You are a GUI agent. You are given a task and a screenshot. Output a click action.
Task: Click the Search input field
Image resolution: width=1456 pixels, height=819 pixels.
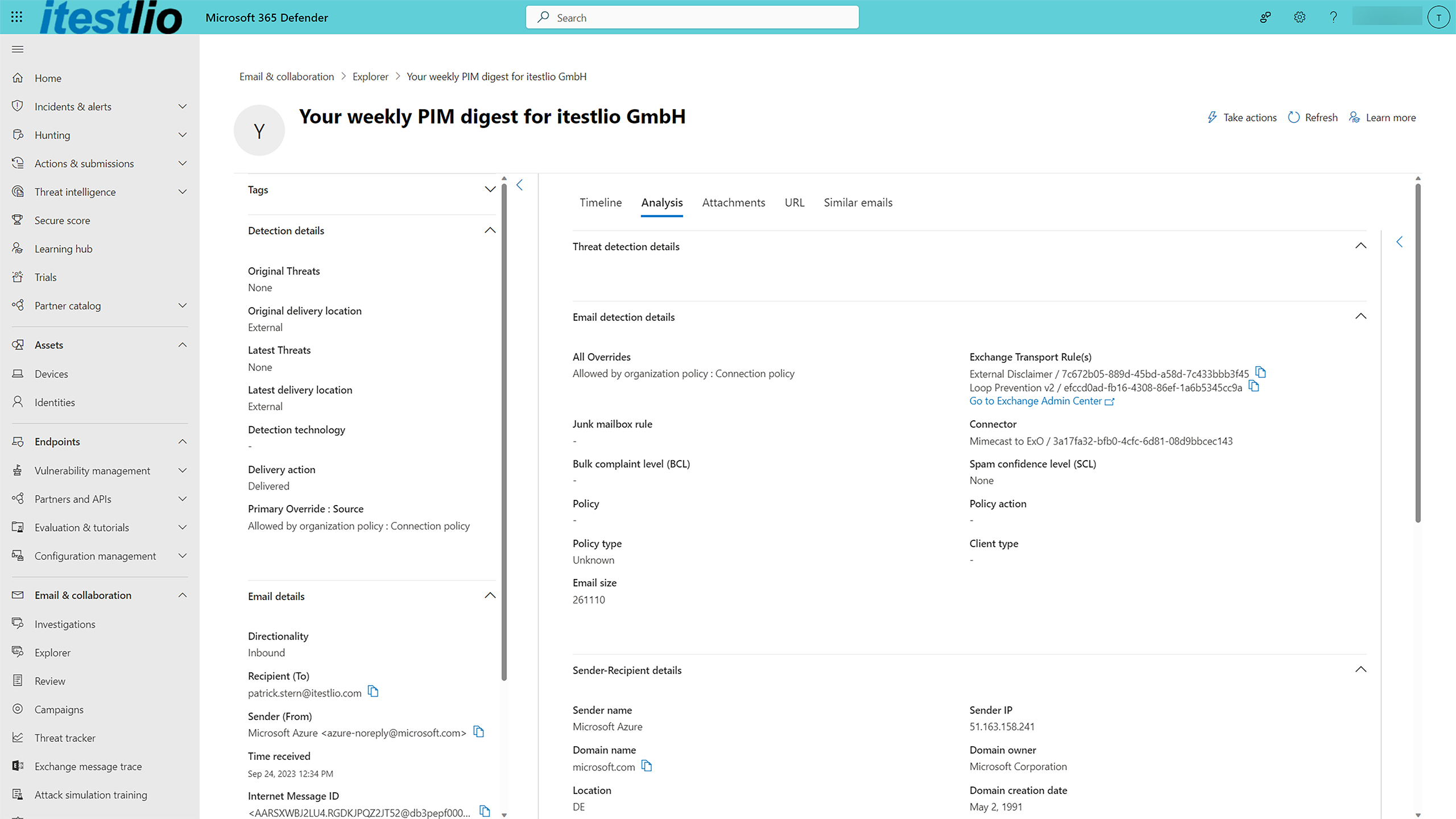[692, 17]
